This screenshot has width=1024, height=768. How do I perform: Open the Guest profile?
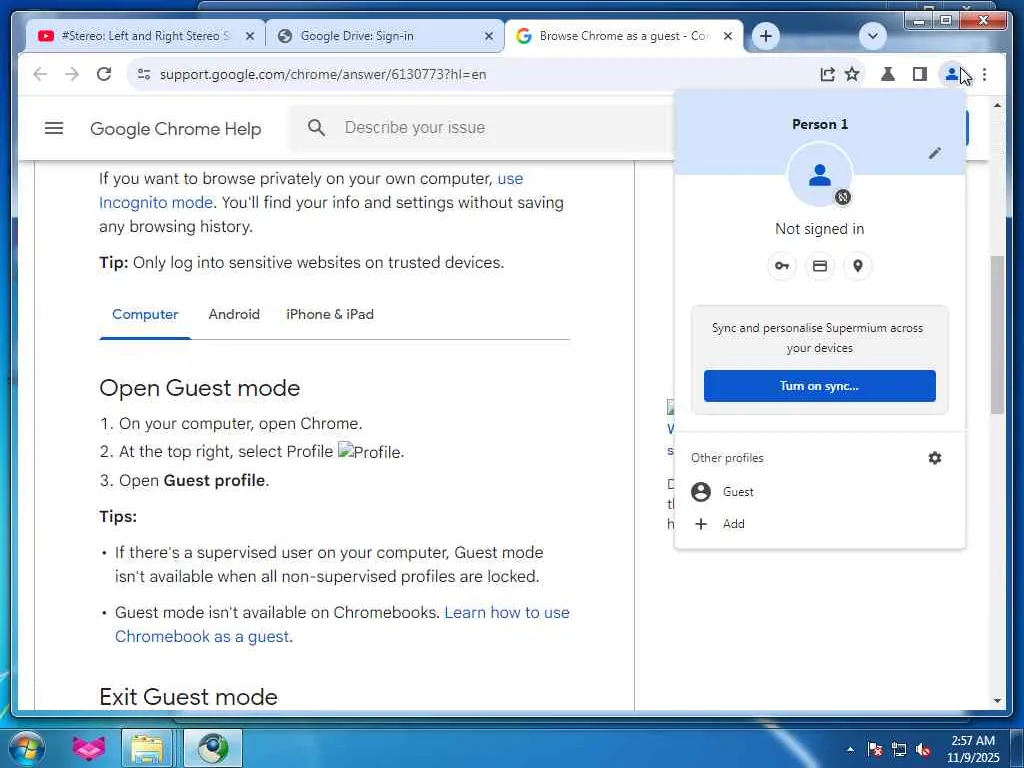(x=820, y=492)
